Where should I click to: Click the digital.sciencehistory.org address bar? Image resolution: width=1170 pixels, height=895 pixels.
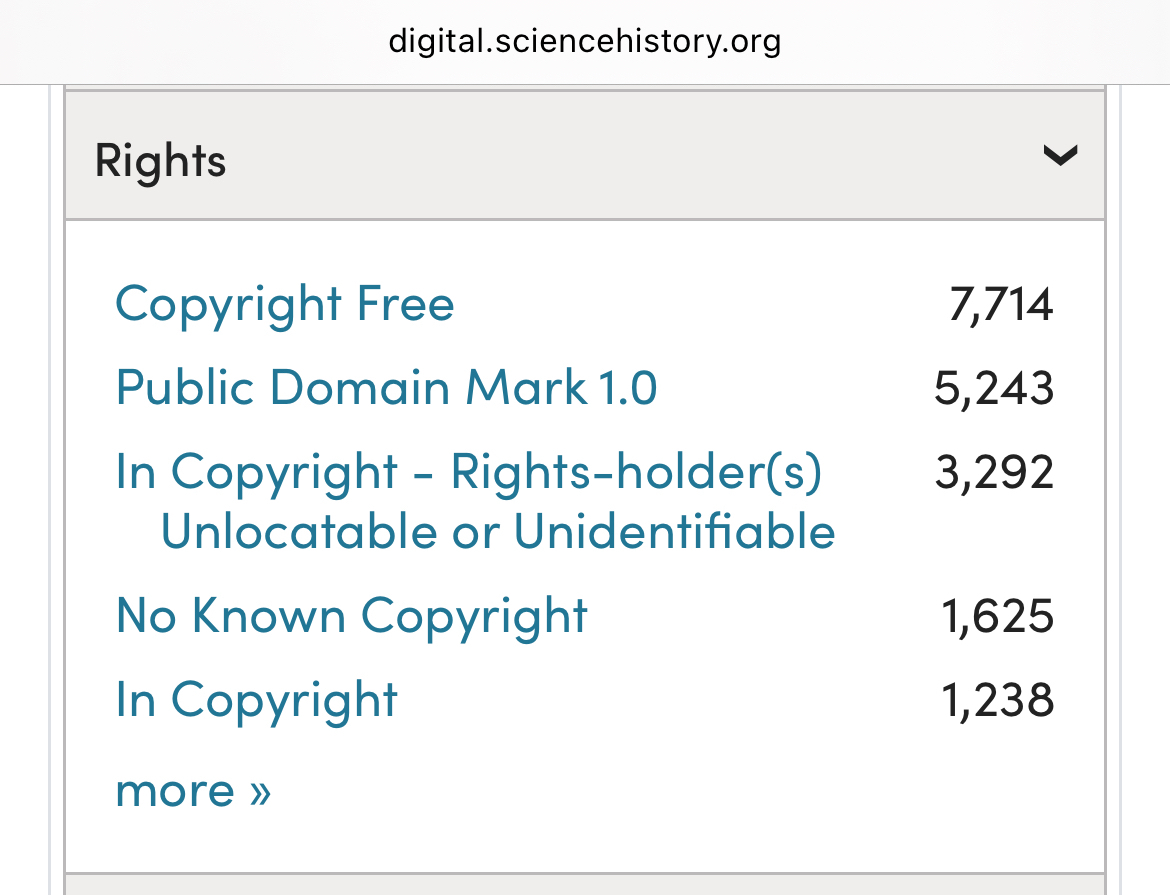tap(585, 42)
